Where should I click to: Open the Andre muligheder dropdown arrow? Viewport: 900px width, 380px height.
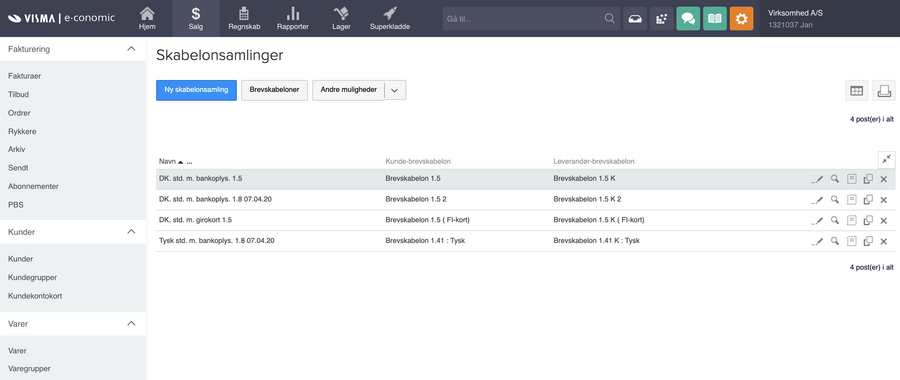click(x=395, y=91)
